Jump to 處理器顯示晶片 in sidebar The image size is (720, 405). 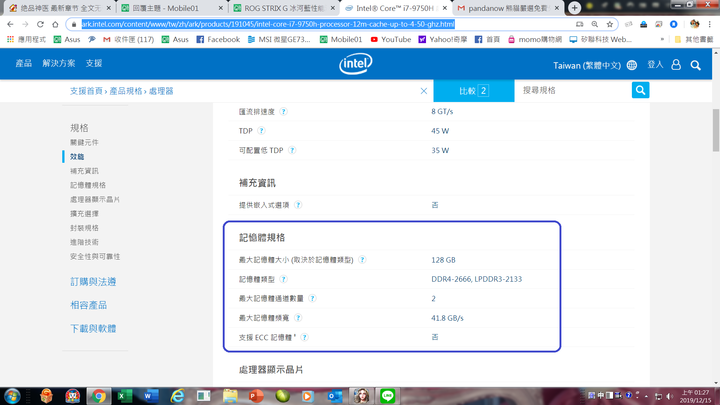coord(95,199)
